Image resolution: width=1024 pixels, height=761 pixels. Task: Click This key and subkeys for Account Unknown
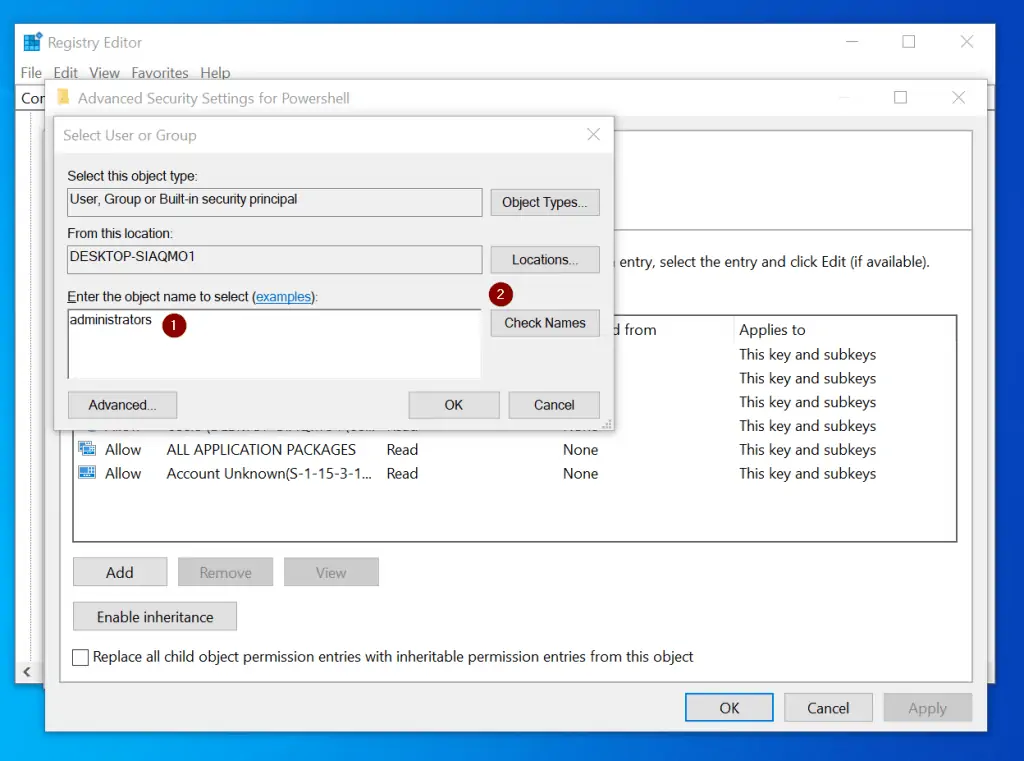pos(807,474)
